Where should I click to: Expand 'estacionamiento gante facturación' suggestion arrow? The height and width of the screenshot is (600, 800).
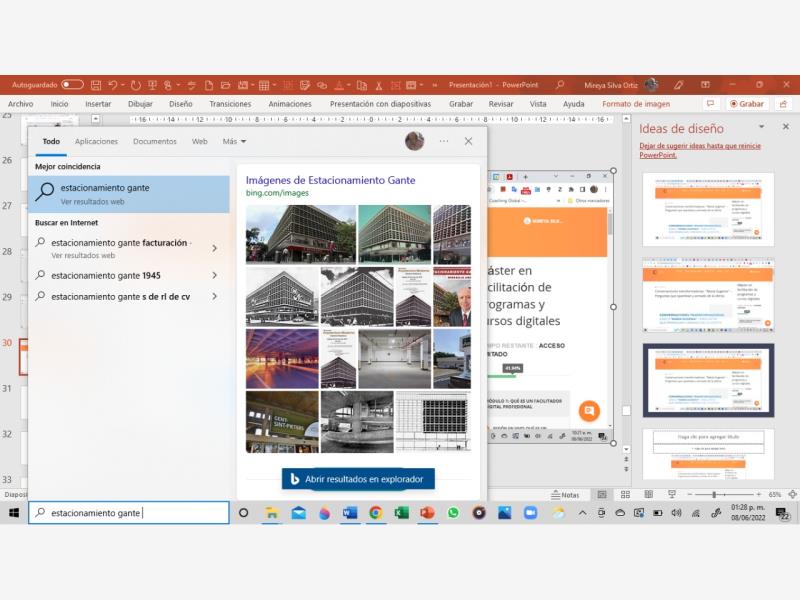coord(214,248)
